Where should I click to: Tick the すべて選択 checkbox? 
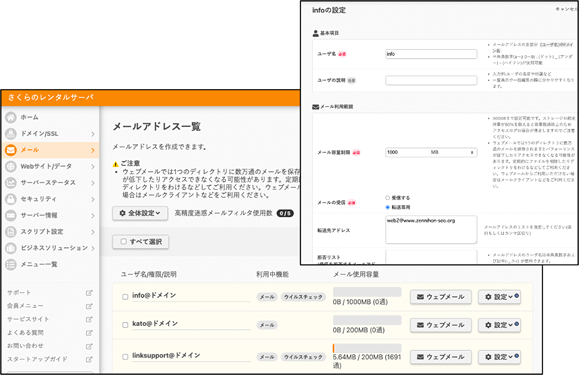pyautogui.click(x=124, y=241)
